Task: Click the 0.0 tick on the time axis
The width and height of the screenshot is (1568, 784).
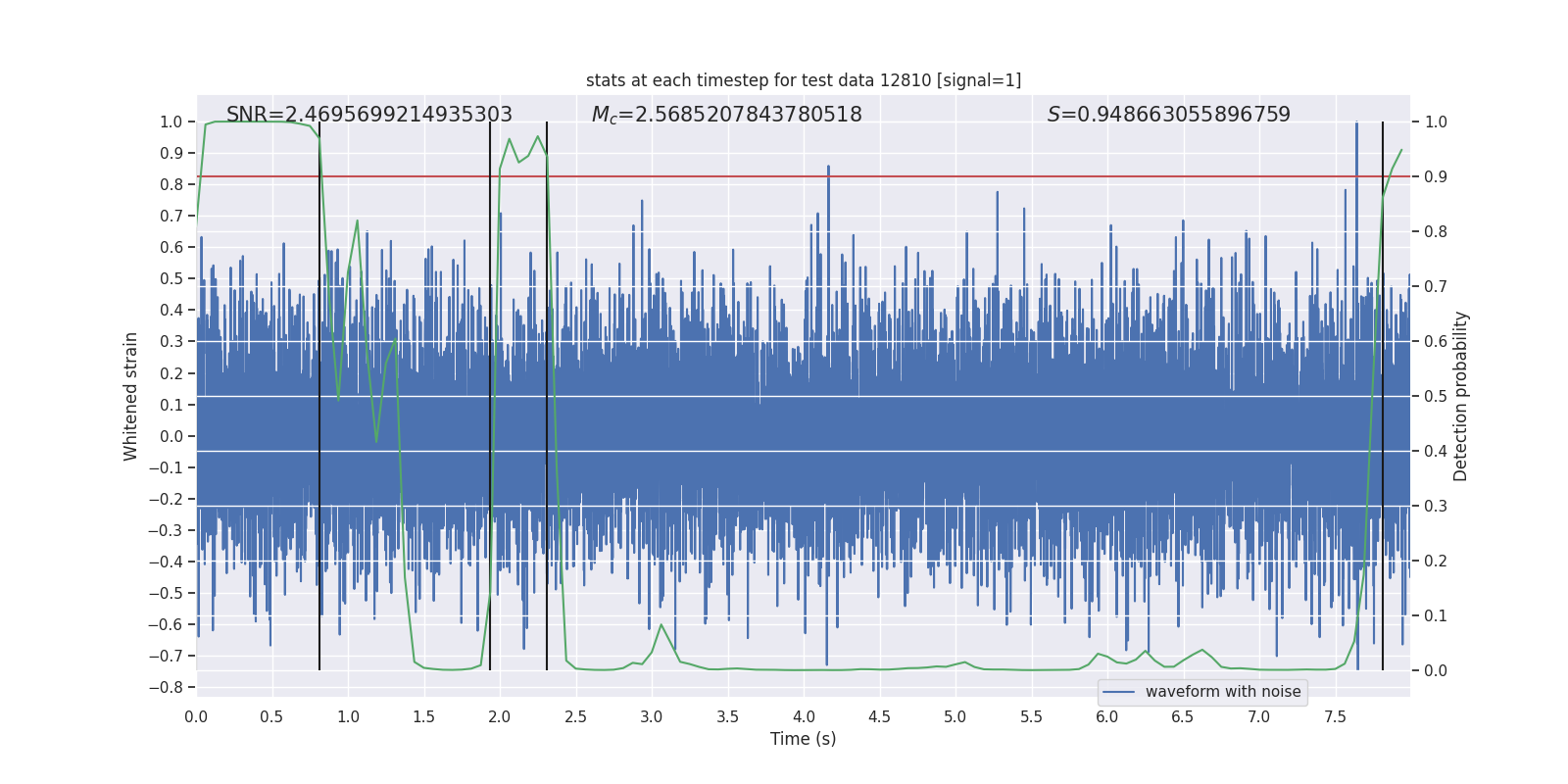Action: pyautogui.click(x=196, y=716)
